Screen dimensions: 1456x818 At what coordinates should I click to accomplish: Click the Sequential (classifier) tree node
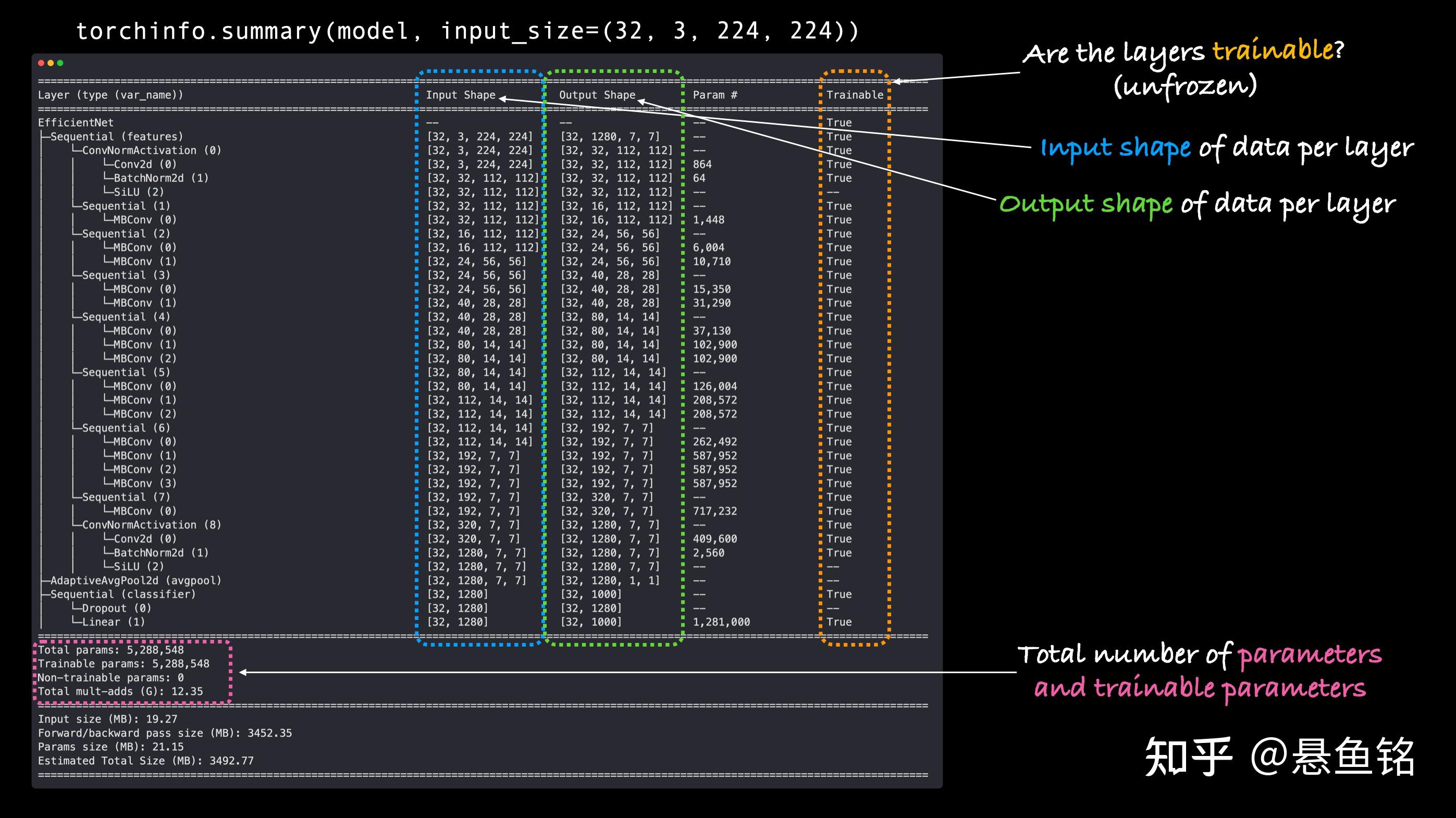point(122,594)
